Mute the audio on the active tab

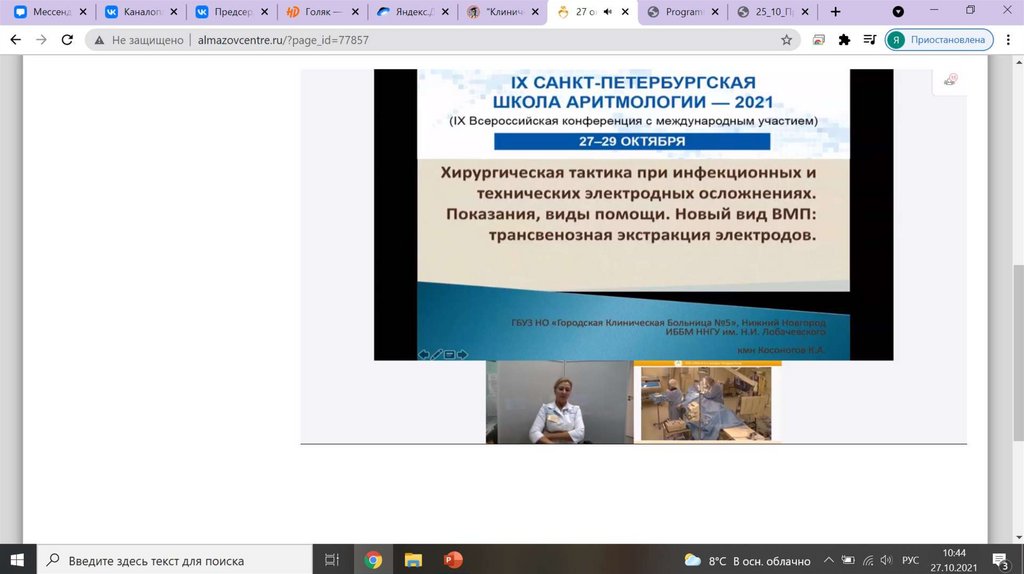tap(606, 12)
